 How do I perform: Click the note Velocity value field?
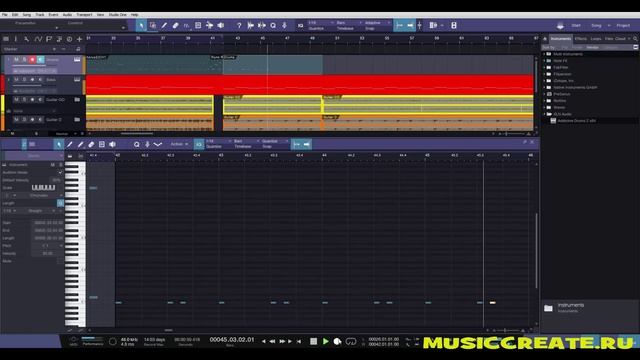click(x=48, y=253)
